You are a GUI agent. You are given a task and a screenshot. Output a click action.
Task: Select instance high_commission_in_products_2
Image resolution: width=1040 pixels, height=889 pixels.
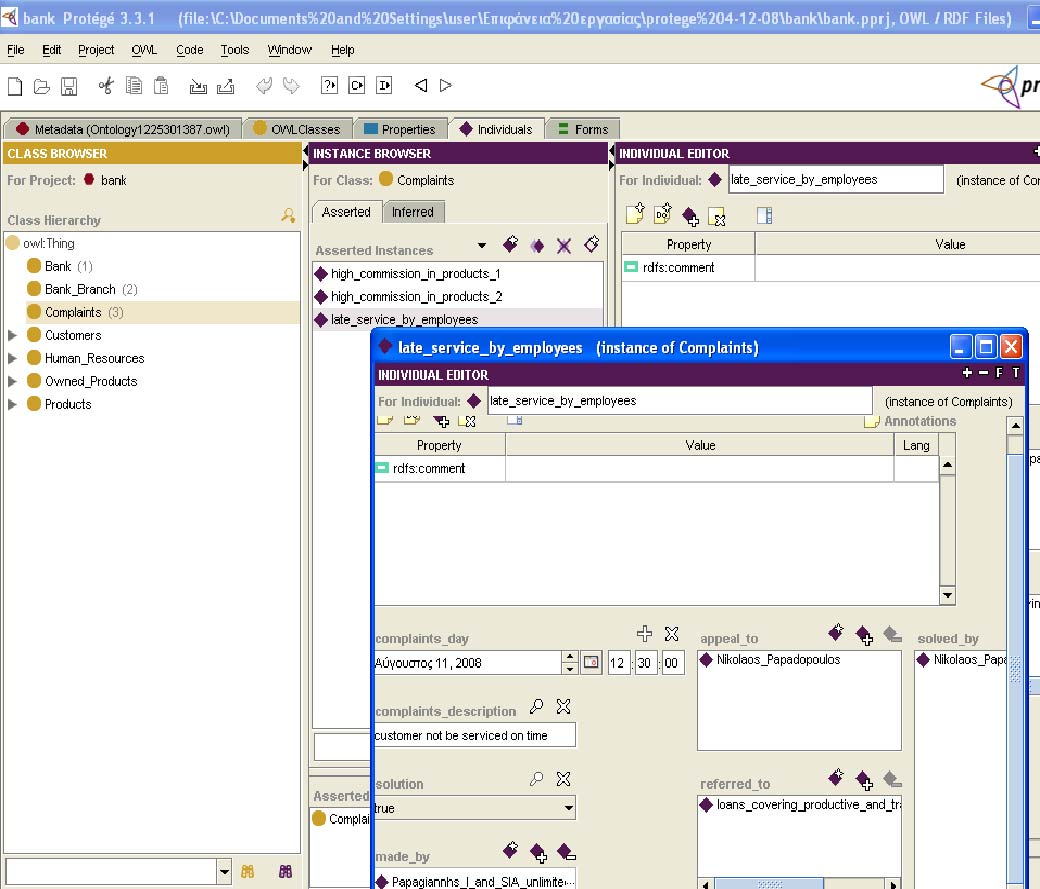pos(417,297)
